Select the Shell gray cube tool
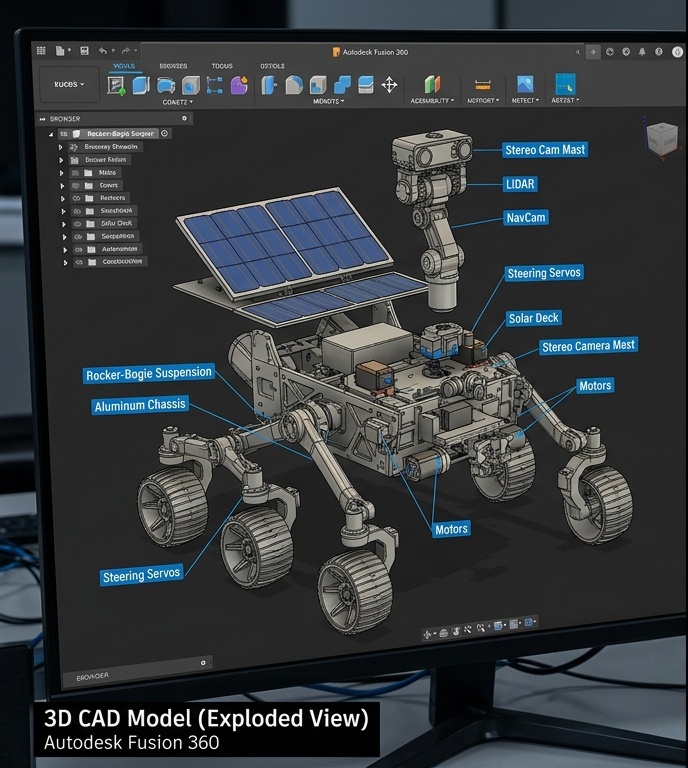This screenshot has height=768, width=688. [x=318, y=85]
